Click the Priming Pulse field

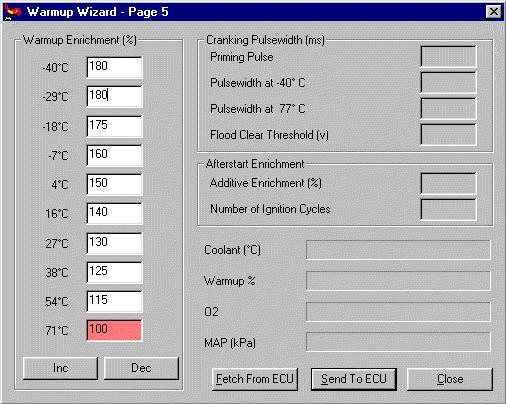pos(448,57)
